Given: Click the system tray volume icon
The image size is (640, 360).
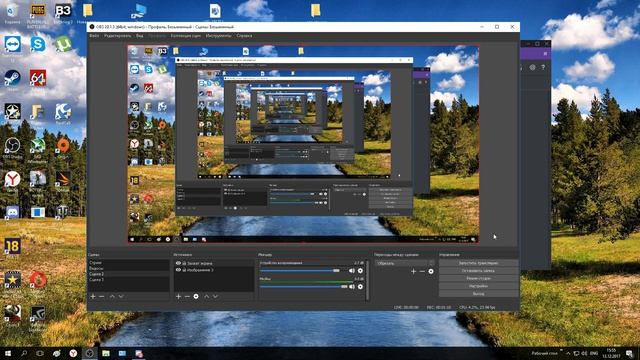Looking at the screenshot, I should point(584,353).
